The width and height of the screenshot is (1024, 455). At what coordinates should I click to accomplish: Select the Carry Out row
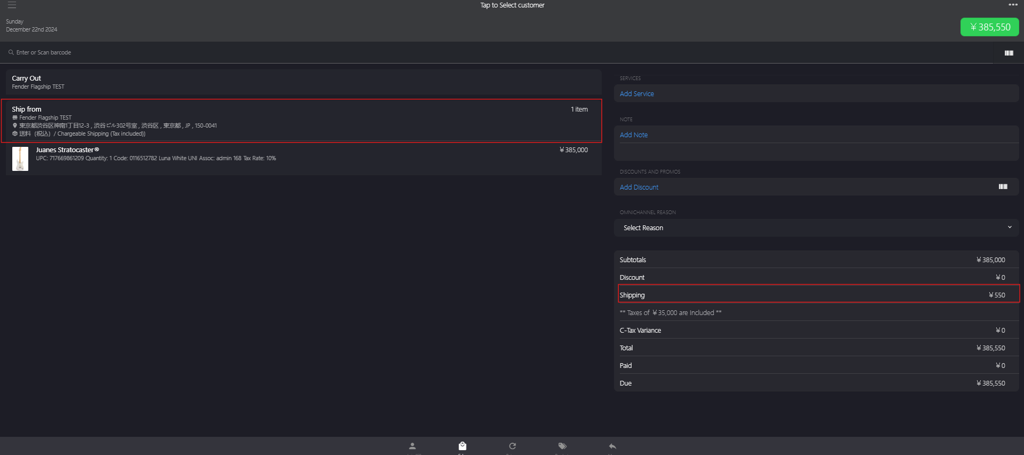304,82
